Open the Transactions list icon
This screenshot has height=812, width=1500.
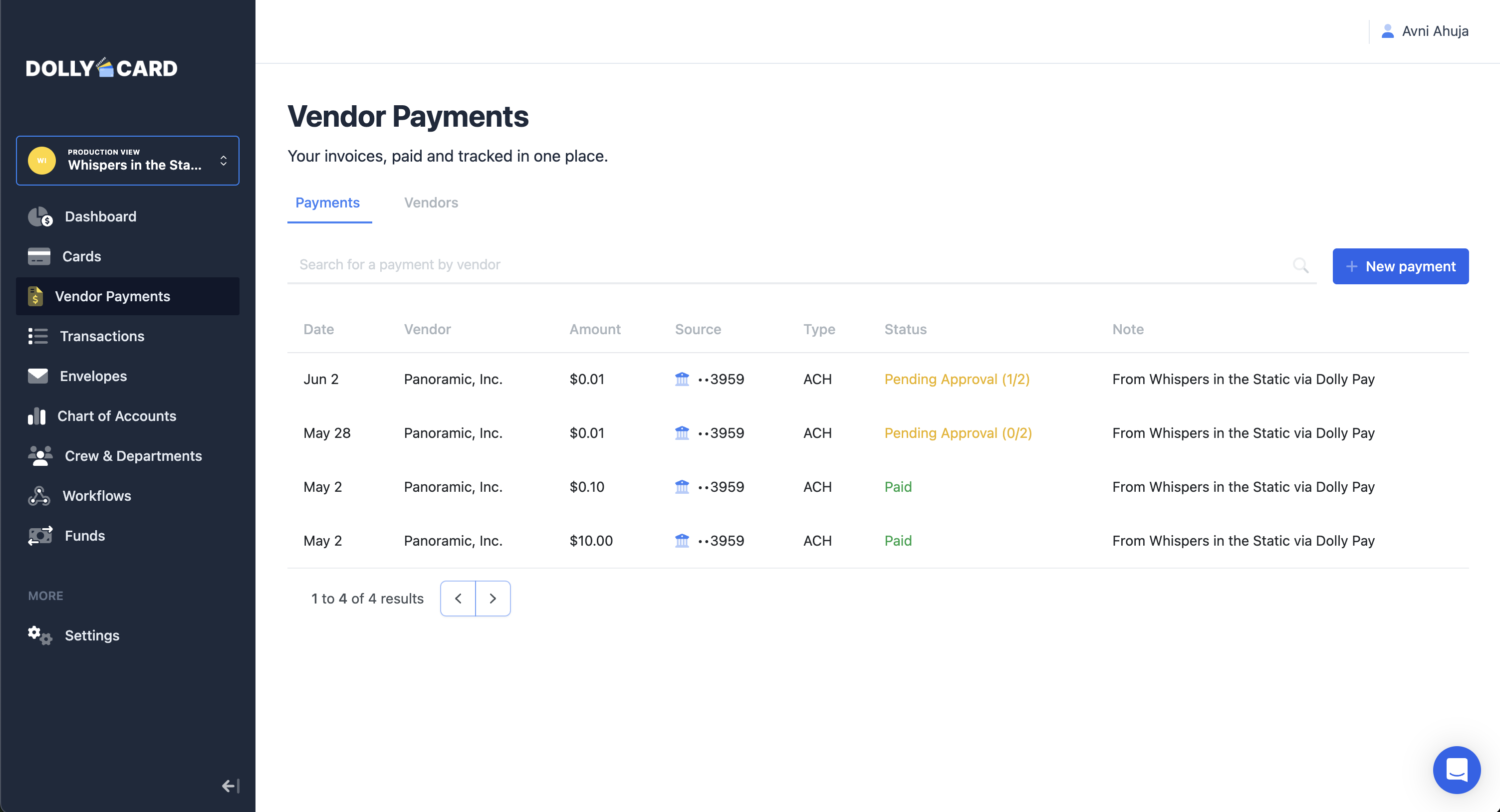[38, 337]
